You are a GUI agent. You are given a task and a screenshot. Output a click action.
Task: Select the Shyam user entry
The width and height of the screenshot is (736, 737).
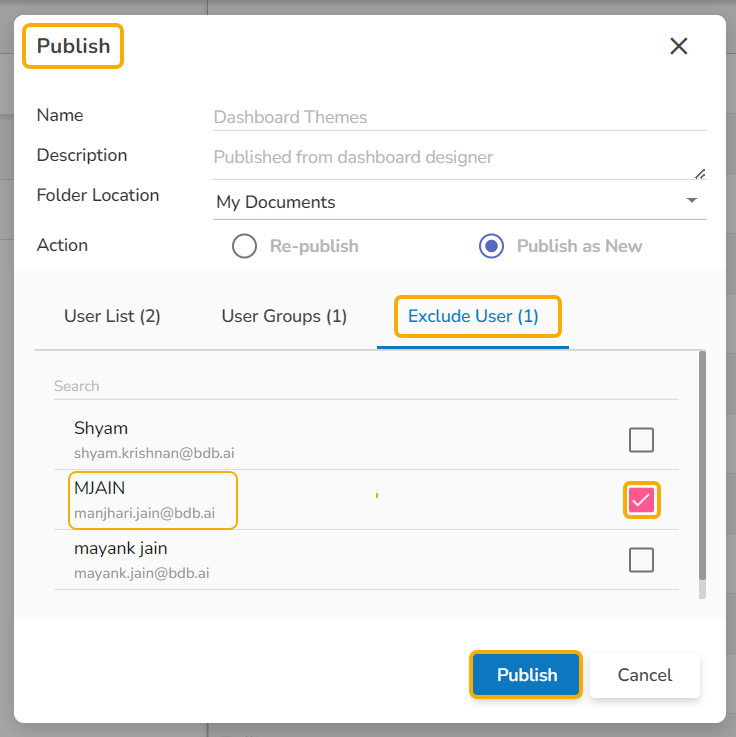click(x=153, y=440)
